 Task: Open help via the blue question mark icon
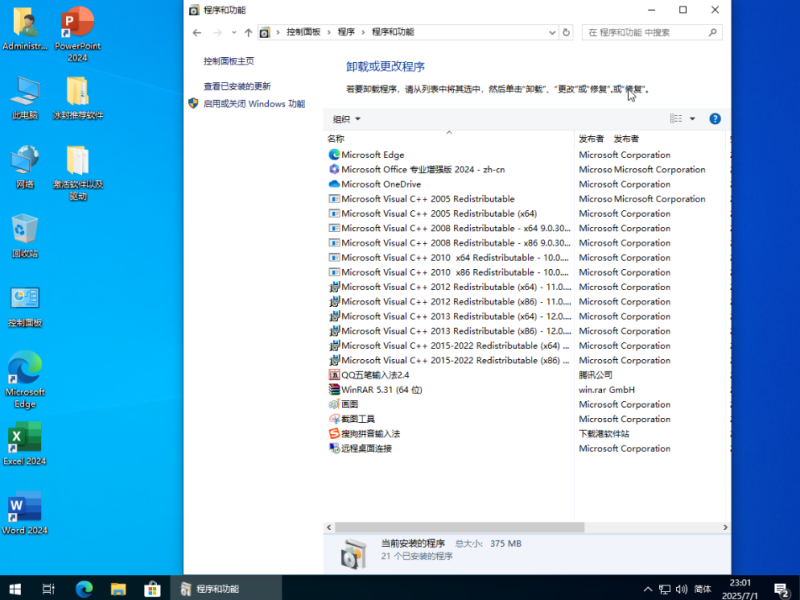[x=714, y=119]
